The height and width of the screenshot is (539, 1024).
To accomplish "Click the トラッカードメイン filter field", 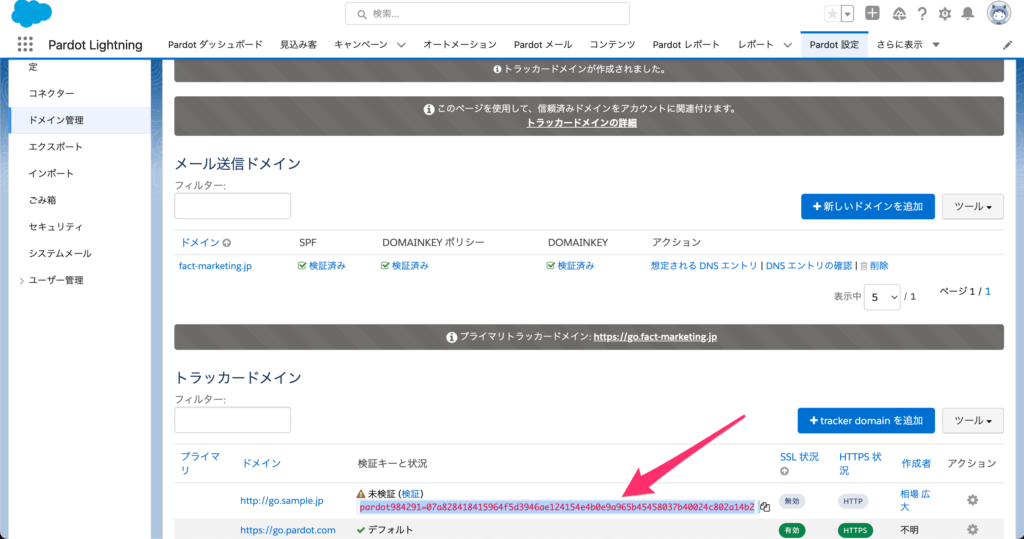I will [x=232, y=420].
